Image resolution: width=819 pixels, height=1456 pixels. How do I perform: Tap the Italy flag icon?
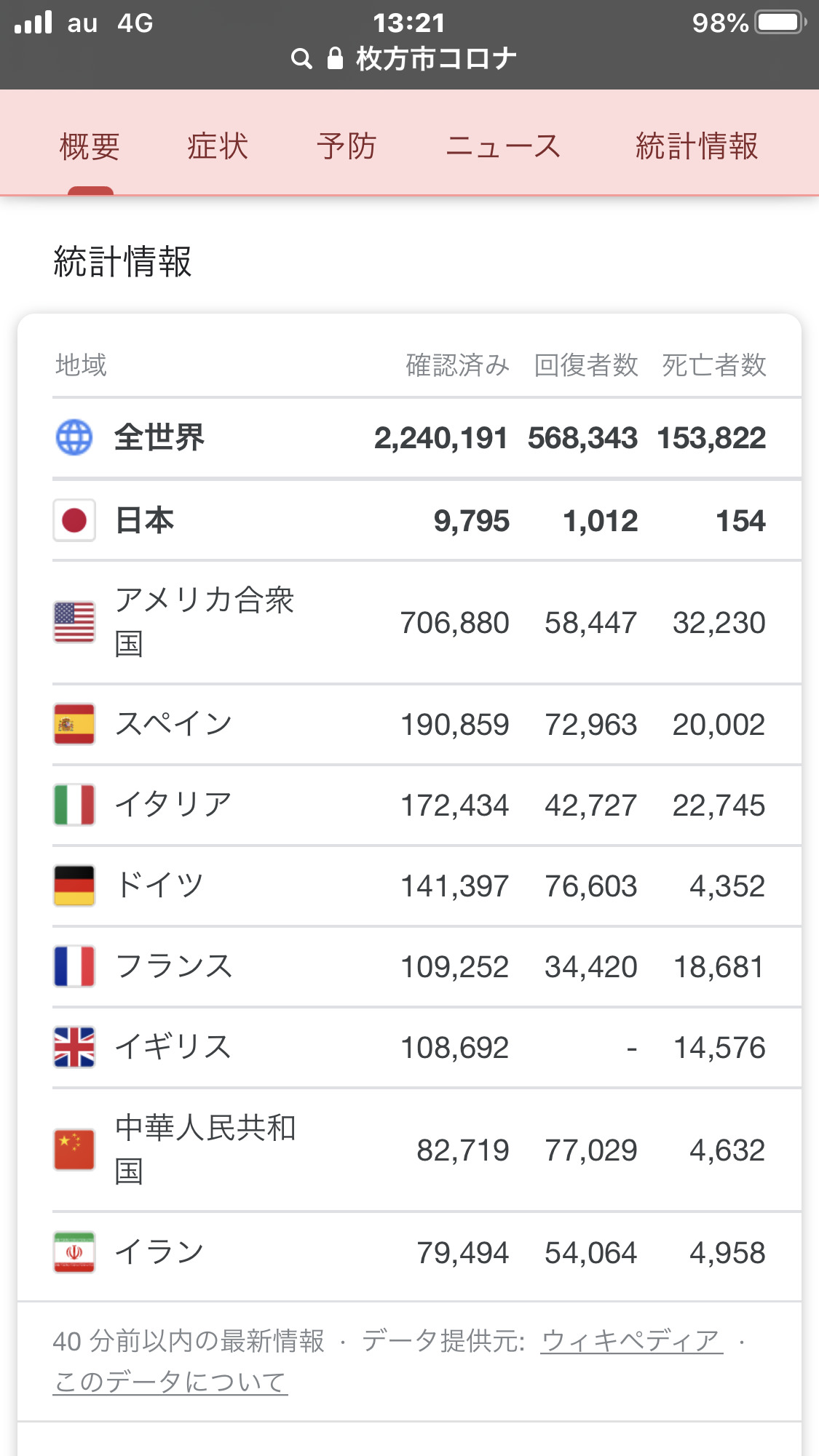click(74, 805)
